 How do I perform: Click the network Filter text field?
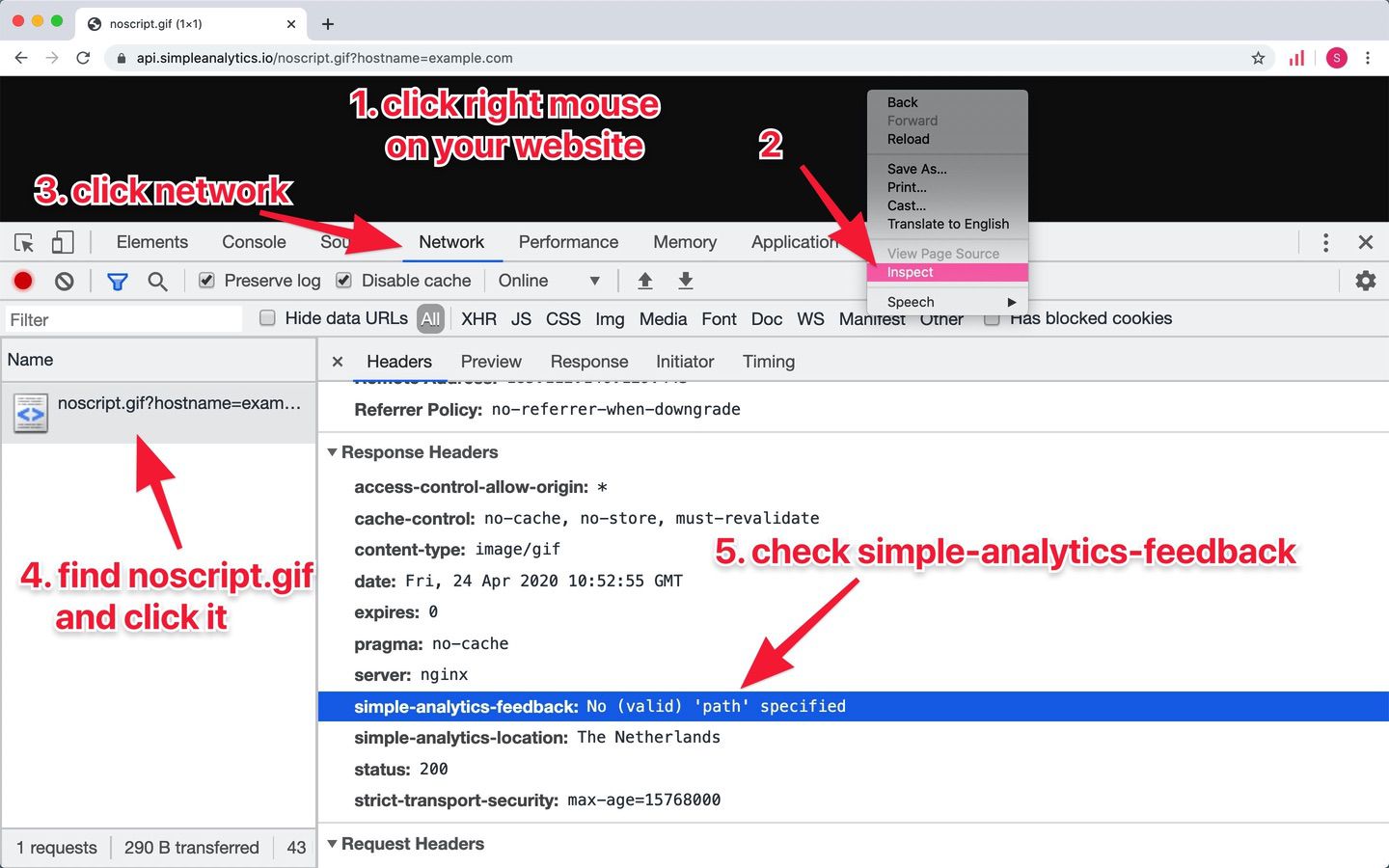pos(123,319)
